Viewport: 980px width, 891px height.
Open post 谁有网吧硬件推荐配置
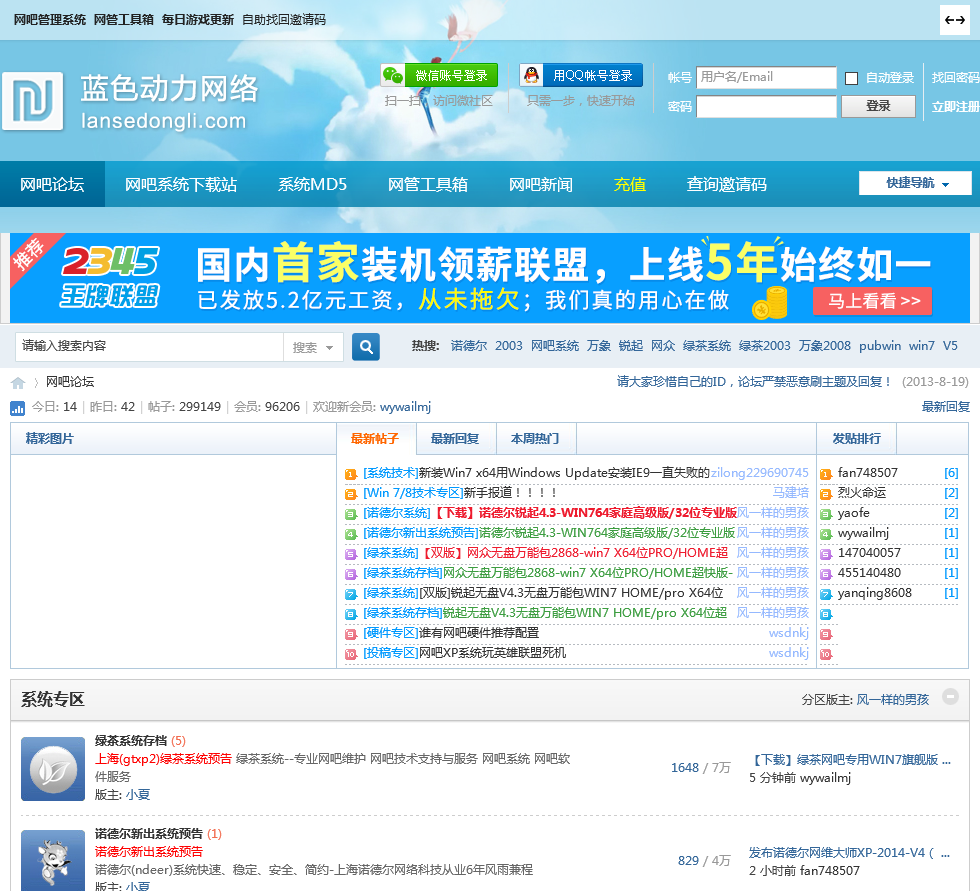[x=478, y=633]
